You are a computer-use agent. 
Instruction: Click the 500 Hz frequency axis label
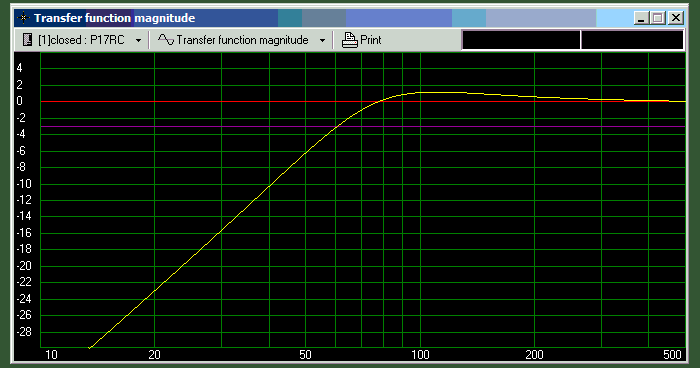click(x=672, y=355)
